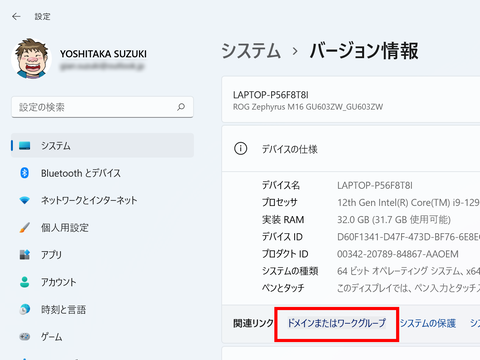Click the 設定 window title text
The height and width of the screenshot is (360, 480).
[x=43, y=17]
